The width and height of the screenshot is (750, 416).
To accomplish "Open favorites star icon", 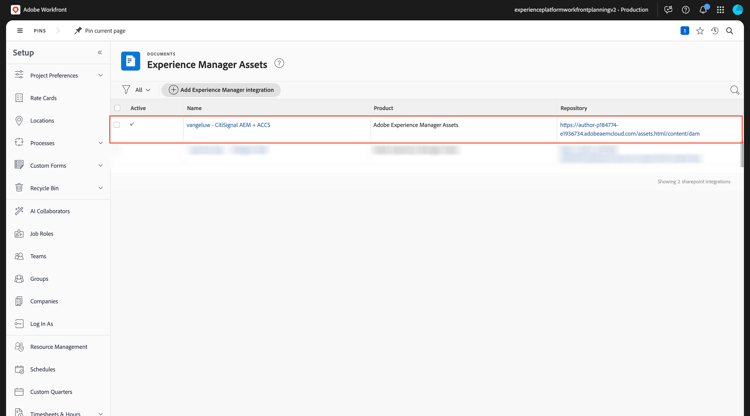I will tap(700, 31).
